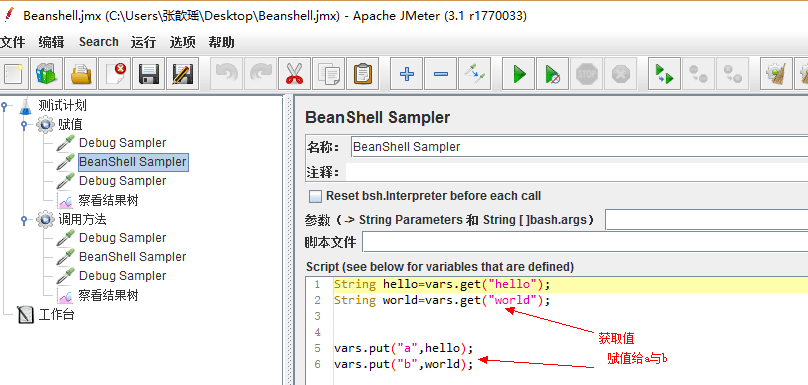Click the Open file folder icon
The height and width of the screenshot is (385, 808).
pyautogui.click(x=81, y=74)
